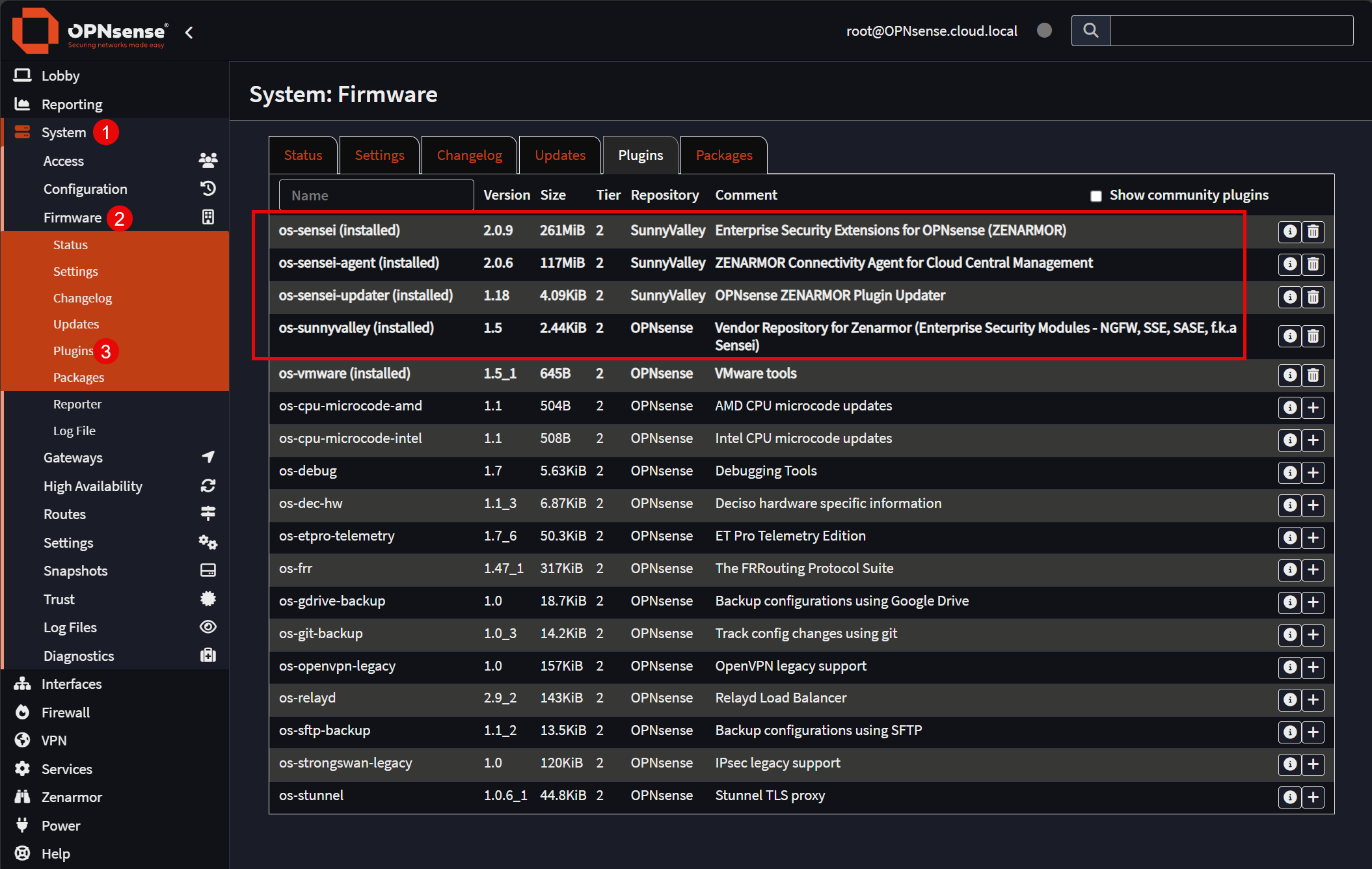
Task: Click the Trust certificate icon
Action: tap(208, 598)
